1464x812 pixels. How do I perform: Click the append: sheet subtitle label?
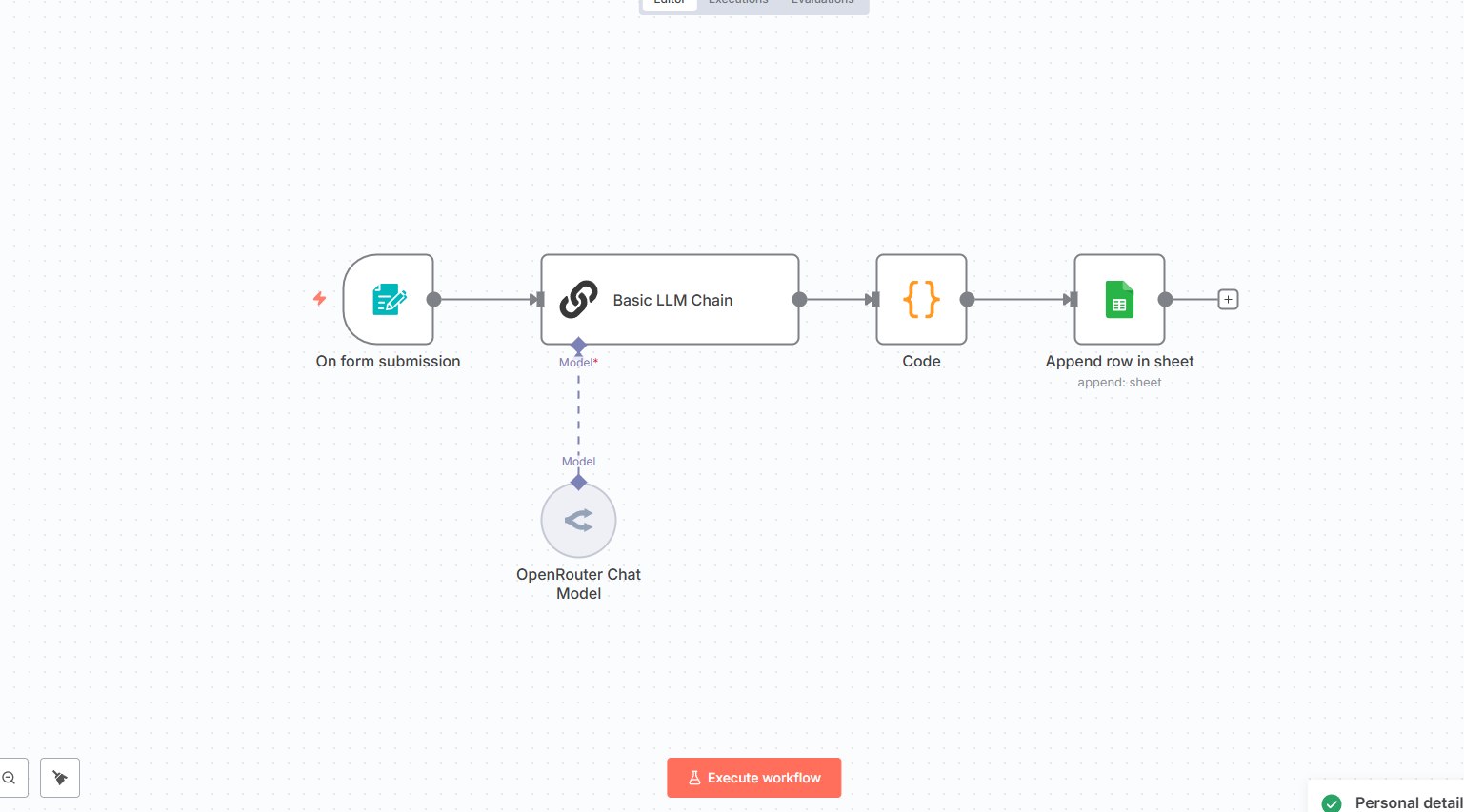[1119, 382]
